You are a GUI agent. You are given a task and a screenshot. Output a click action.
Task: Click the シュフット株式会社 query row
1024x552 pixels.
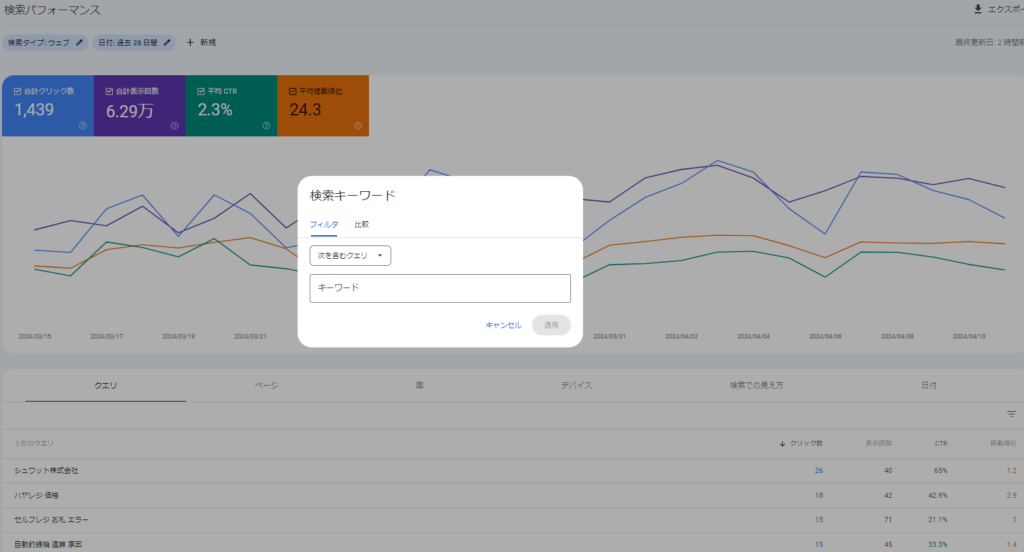pyautogui.click(x=512, y=471)
